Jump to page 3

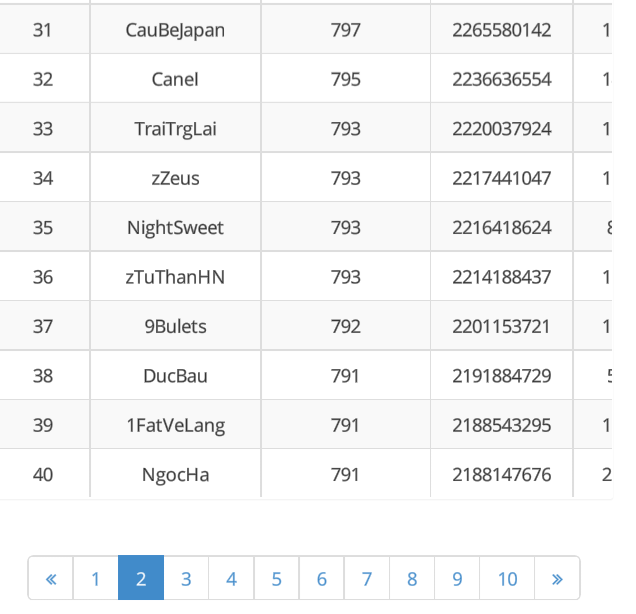pyautogui.click(x=186, y=579)
